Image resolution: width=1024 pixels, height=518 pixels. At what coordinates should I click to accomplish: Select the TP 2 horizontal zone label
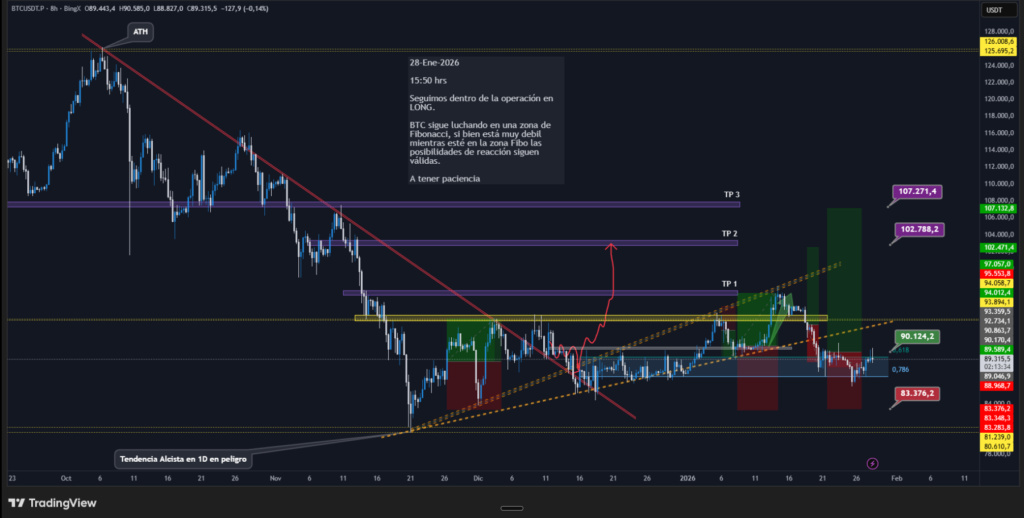[x=730, y=233]
